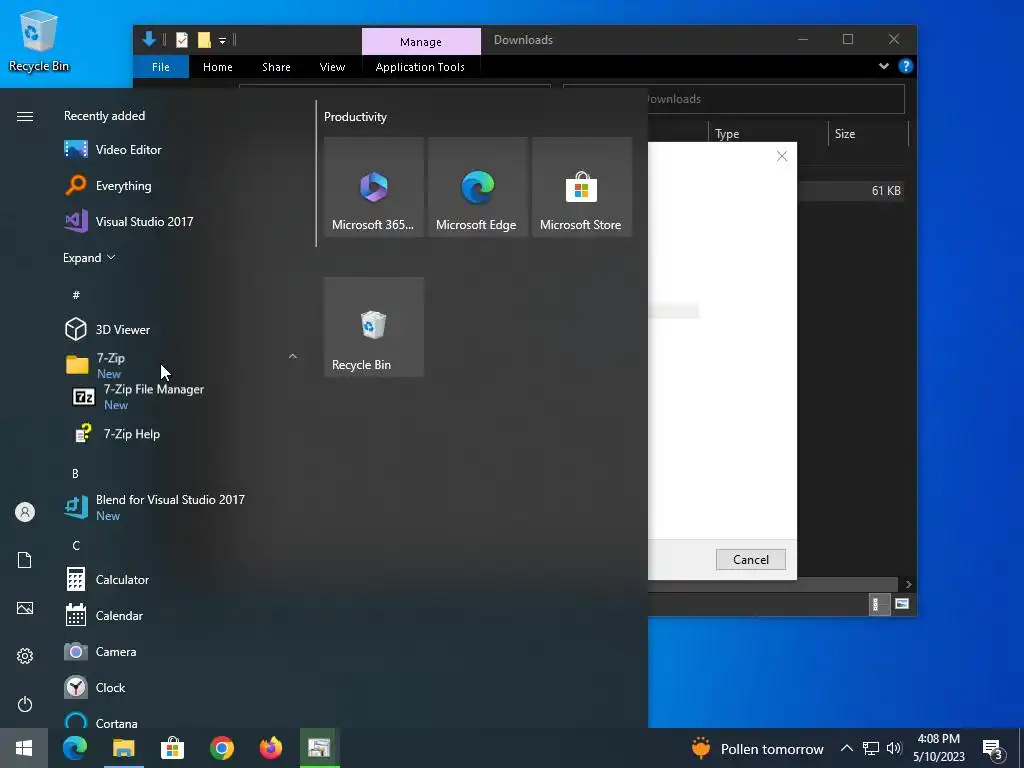Click Cancel in the white dialog
Image resolution: width=1024 pixels, height=768 pixels.
750,559
